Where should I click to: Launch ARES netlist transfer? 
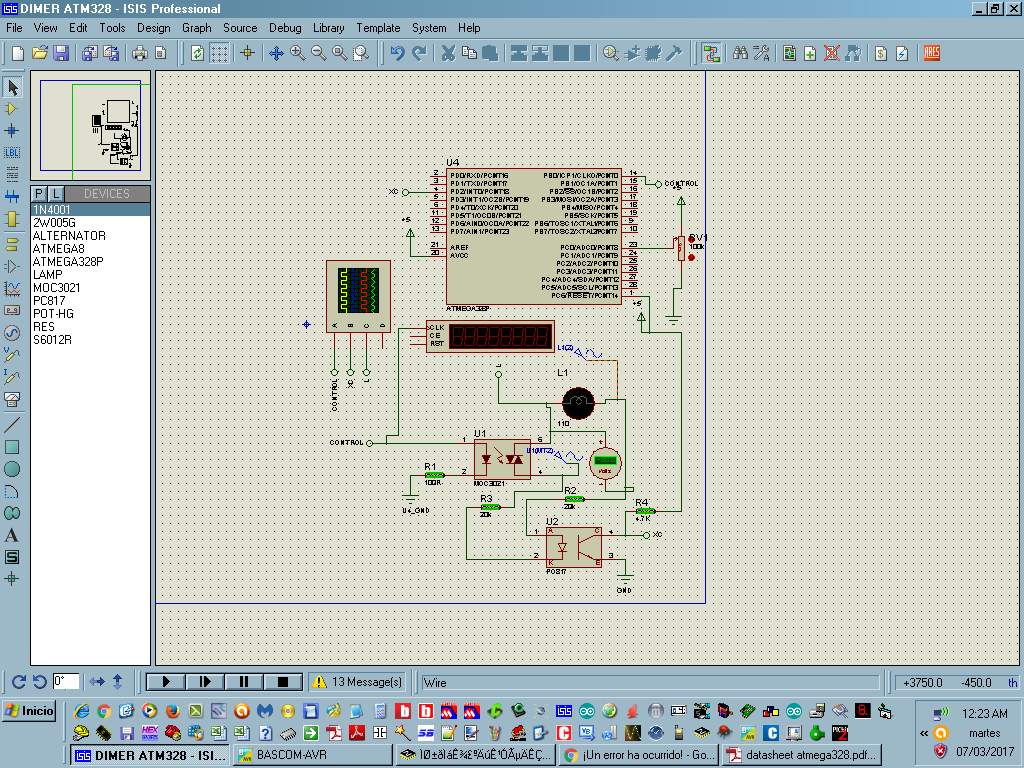[932, 54]
